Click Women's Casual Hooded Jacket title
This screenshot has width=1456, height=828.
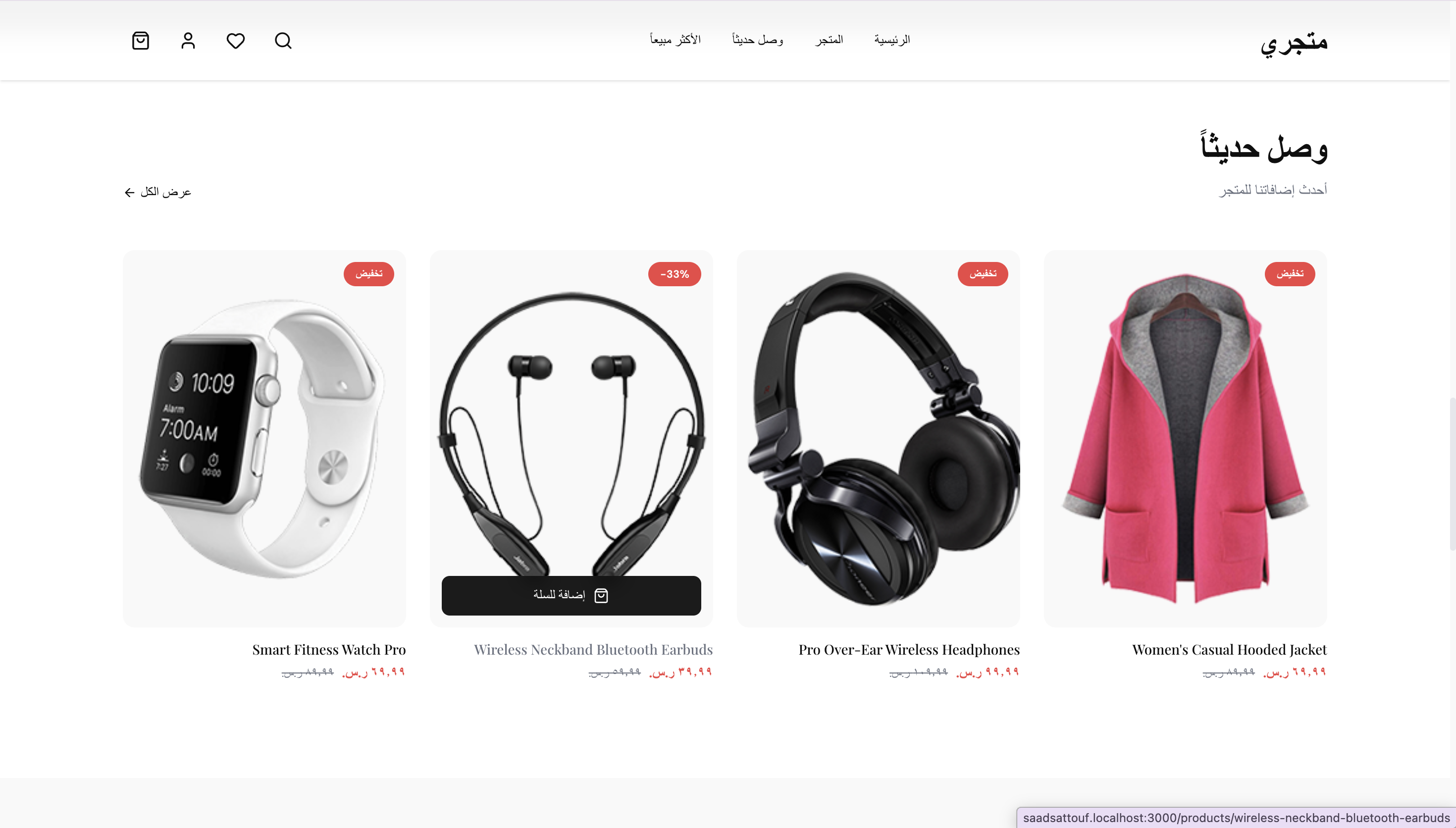[1230, 649]
